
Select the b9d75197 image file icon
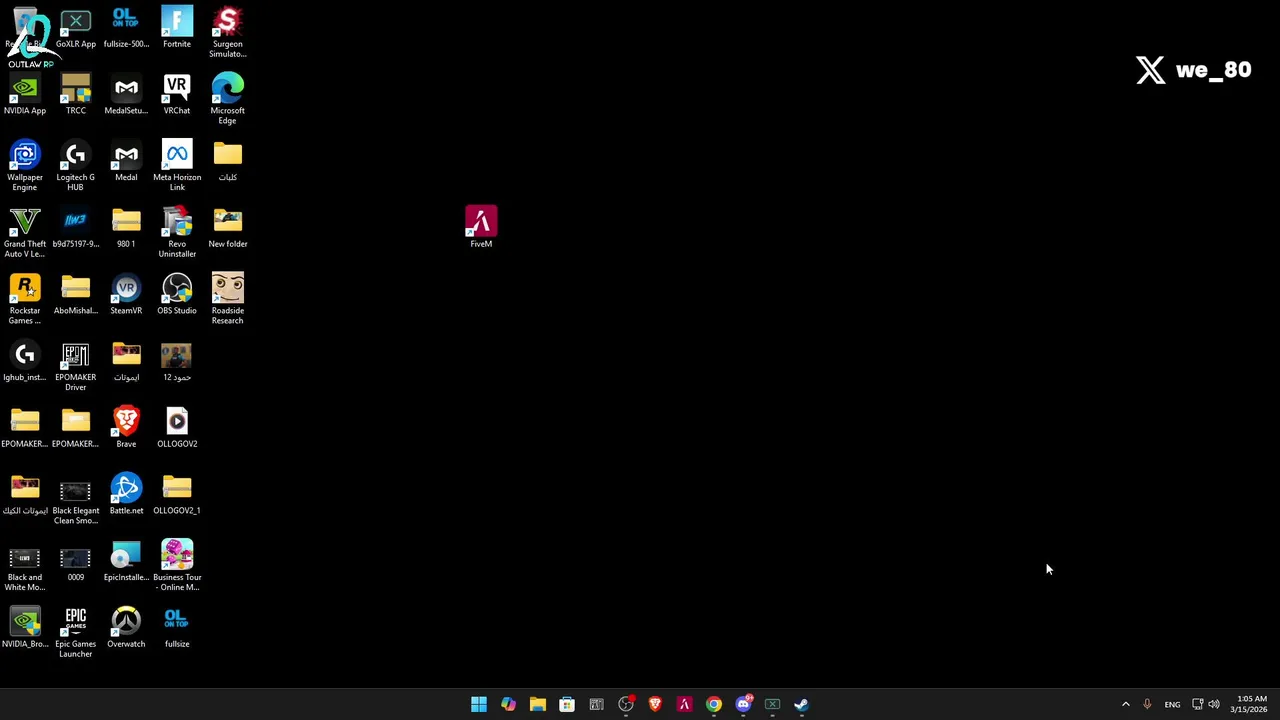coord(76,228)
